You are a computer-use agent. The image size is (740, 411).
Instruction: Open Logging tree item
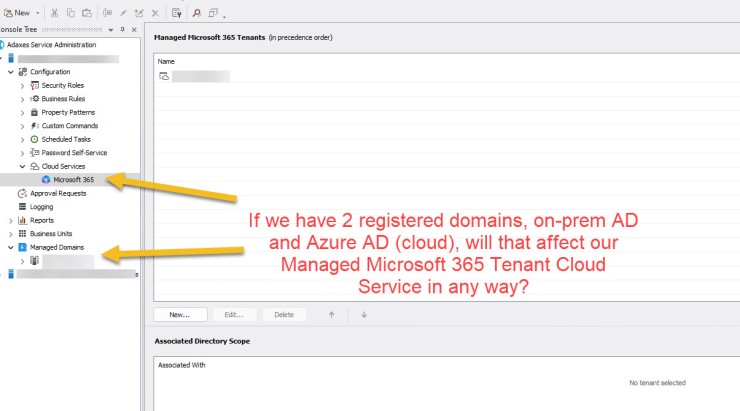(42, 207)
